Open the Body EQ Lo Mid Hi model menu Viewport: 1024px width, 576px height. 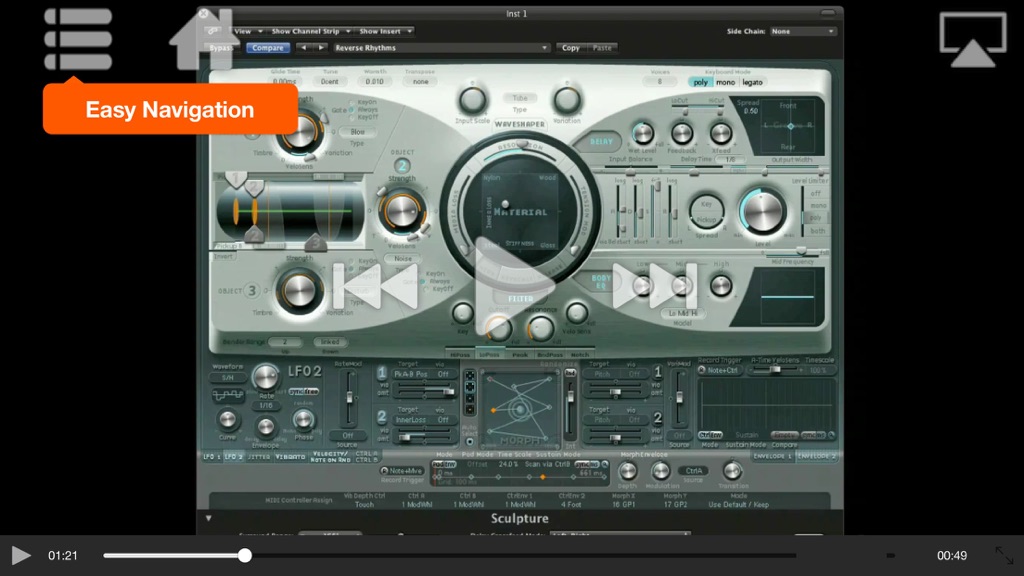click(682, 313)
